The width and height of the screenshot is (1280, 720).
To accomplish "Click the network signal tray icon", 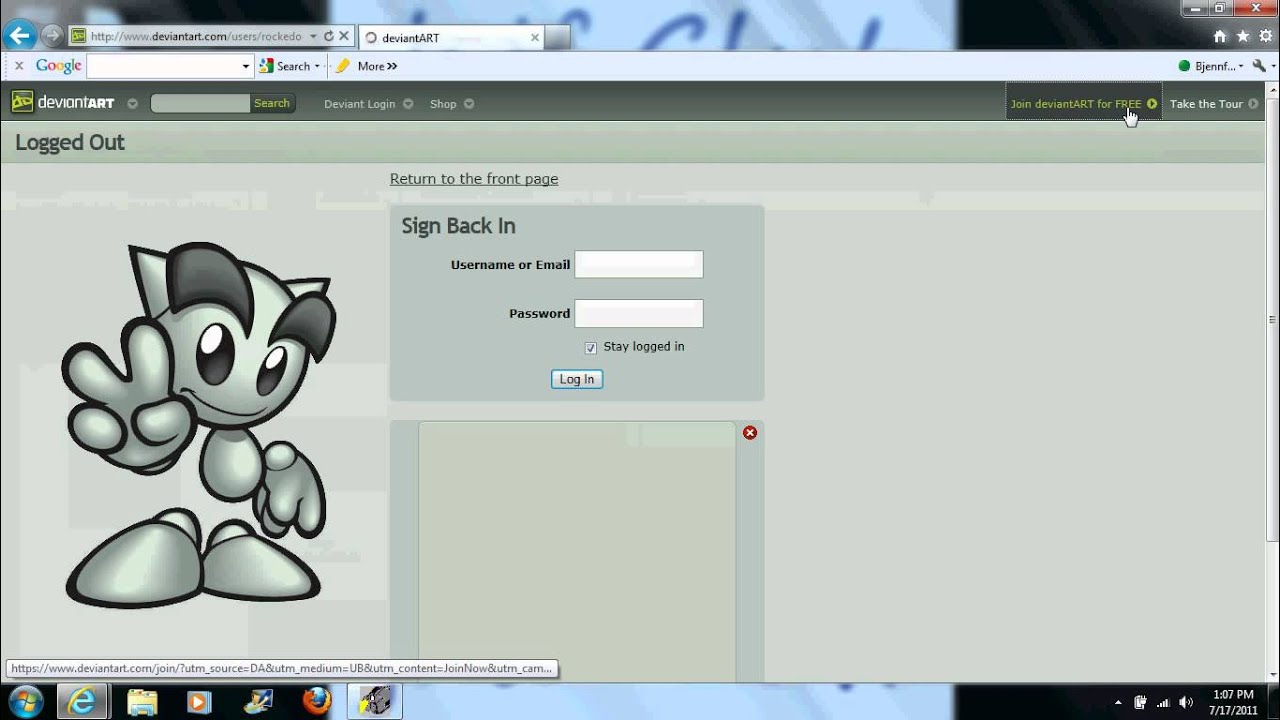I will 1163,702.
